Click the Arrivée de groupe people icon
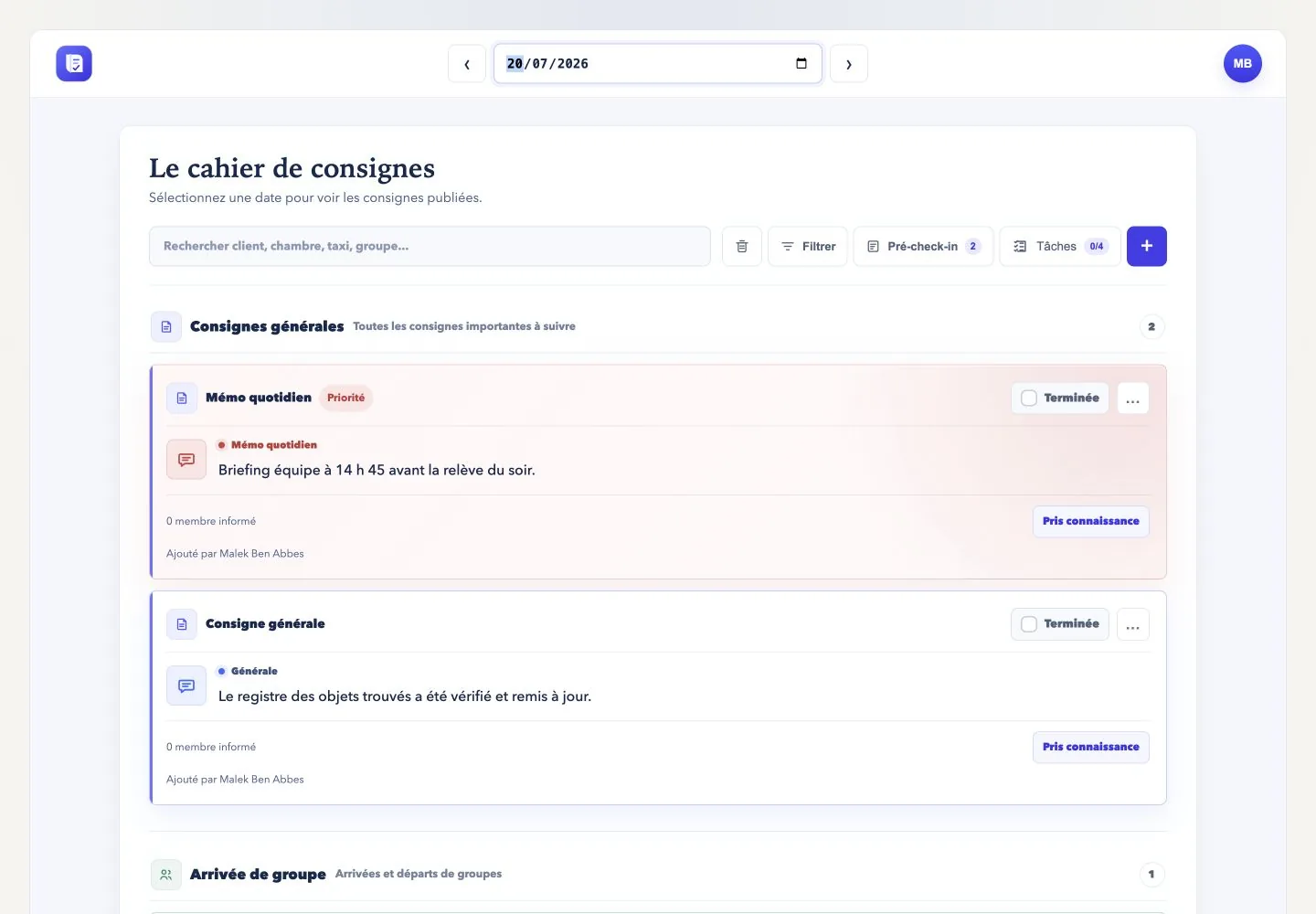This screenshot has height=914, width=1316. point(166,875)
